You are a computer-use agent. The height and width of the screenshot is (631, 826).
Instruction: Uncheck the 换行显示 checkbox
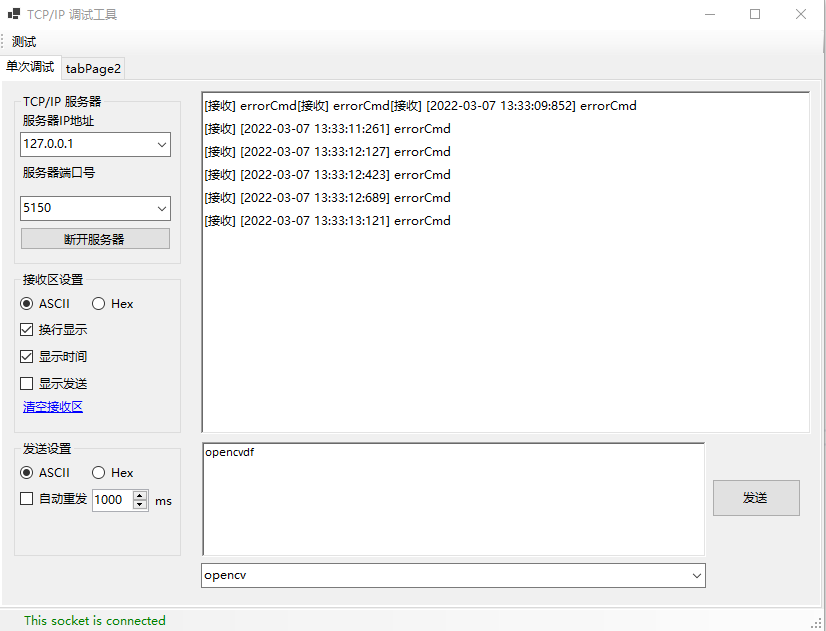point(27,330)
